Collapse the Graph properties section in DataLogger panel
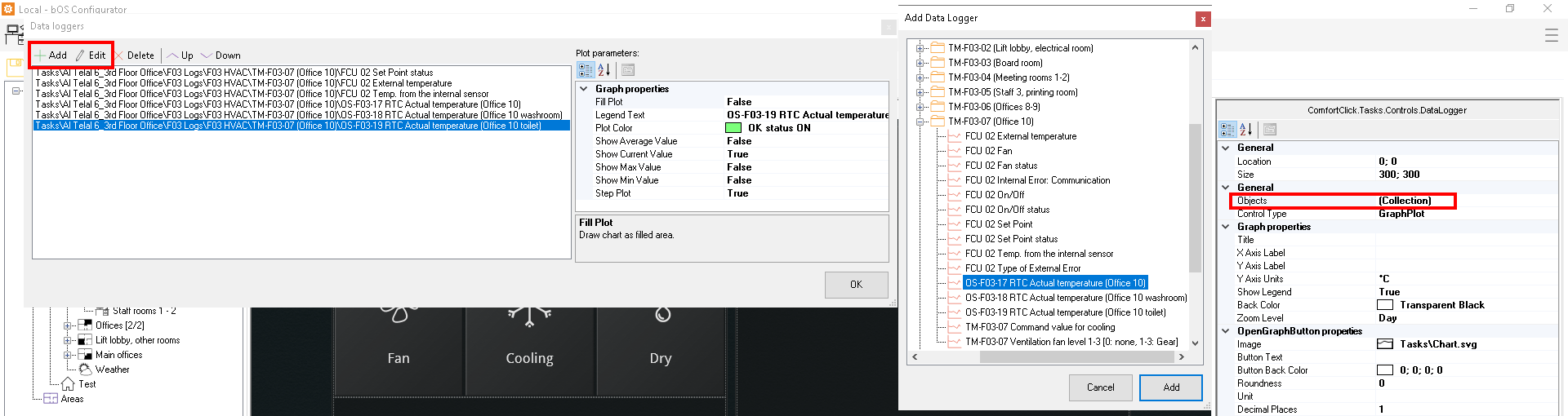Screen dimensions: 1568x416 [1226, 227]
